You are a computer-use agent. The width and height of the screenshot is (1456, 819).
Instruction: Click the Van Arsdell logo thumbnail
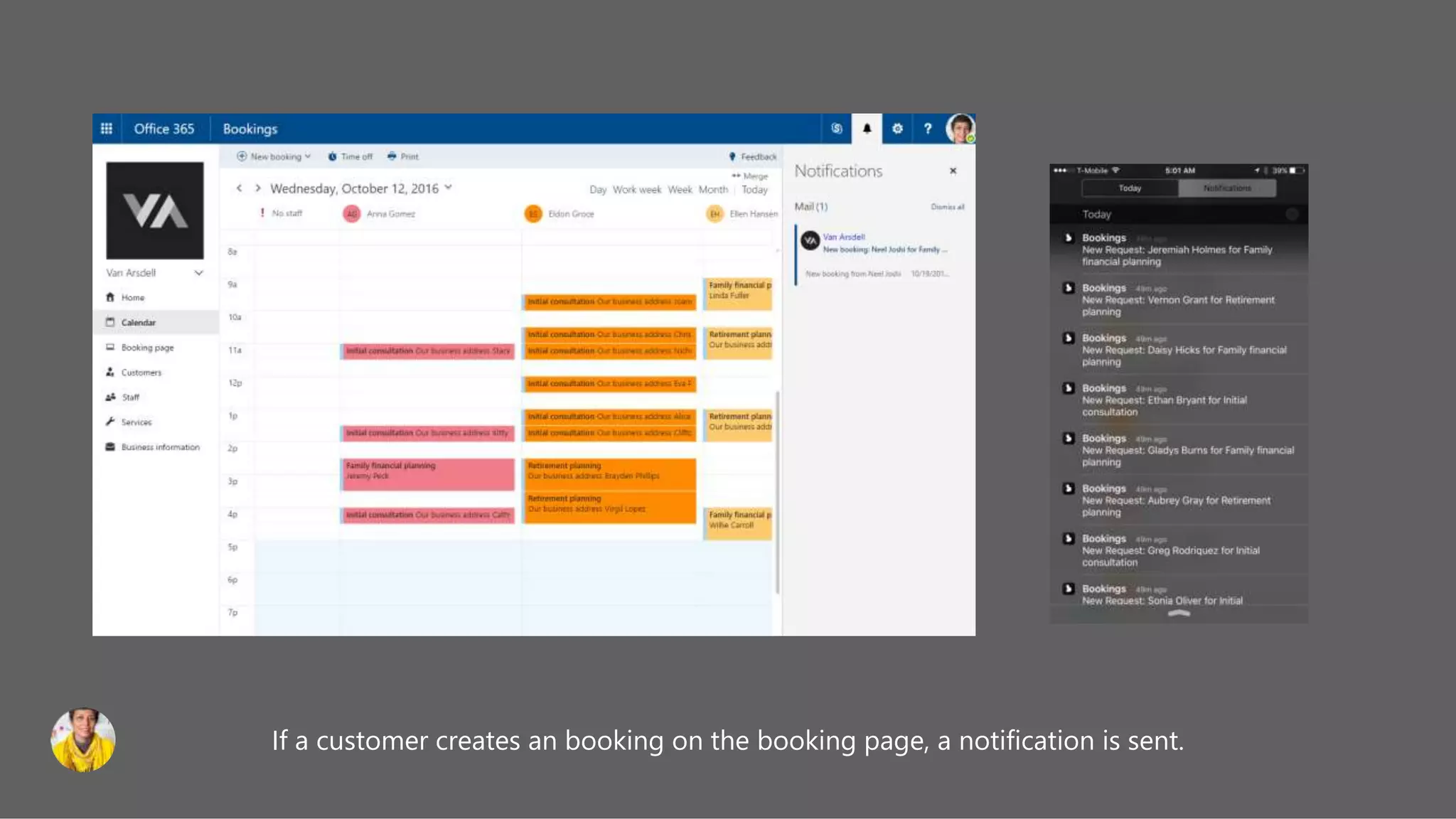pyautogui.click(x=155, y=210)
